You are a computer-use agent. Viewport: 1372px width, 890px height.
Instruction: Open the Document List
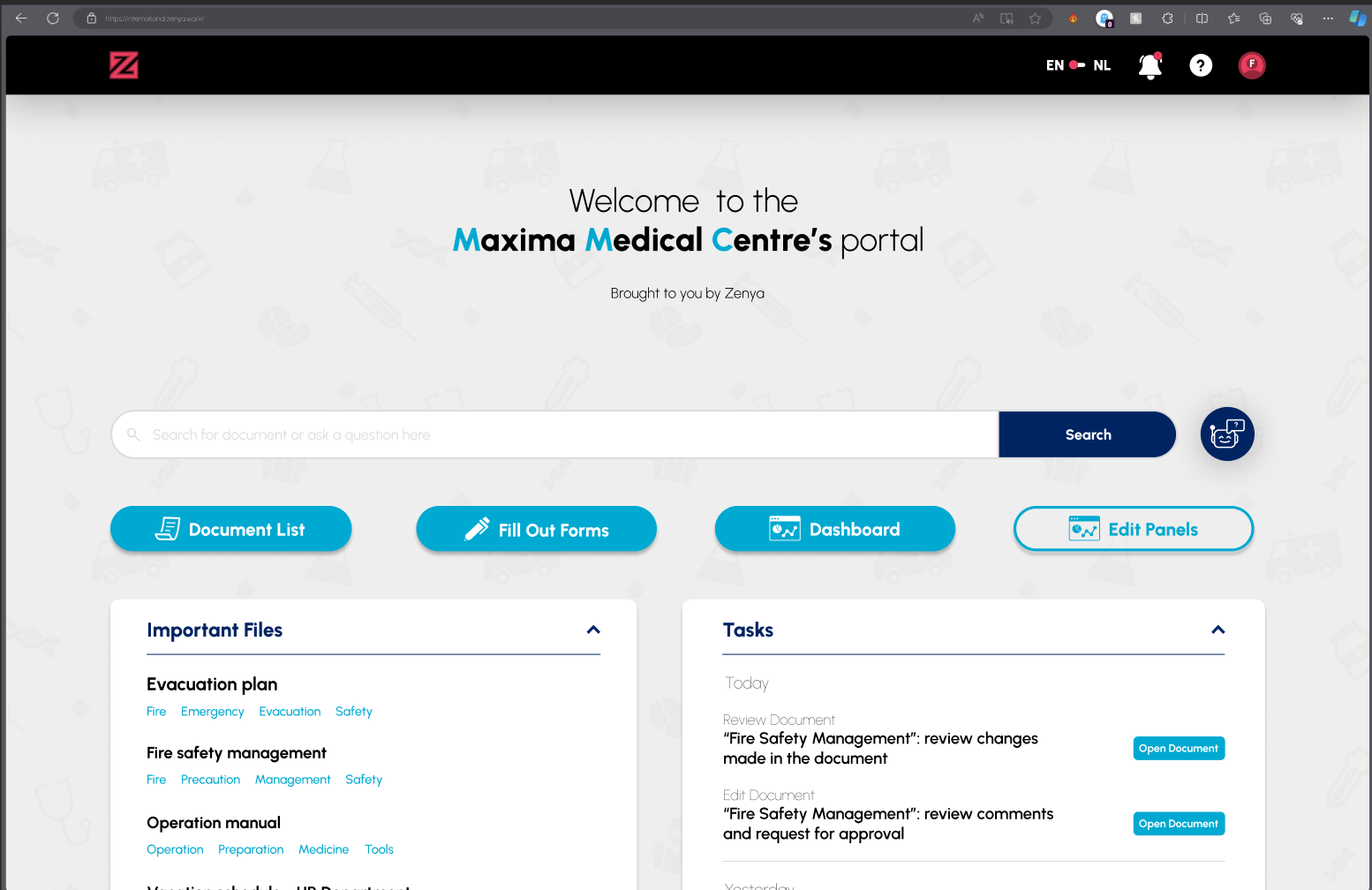pos(231,529)
